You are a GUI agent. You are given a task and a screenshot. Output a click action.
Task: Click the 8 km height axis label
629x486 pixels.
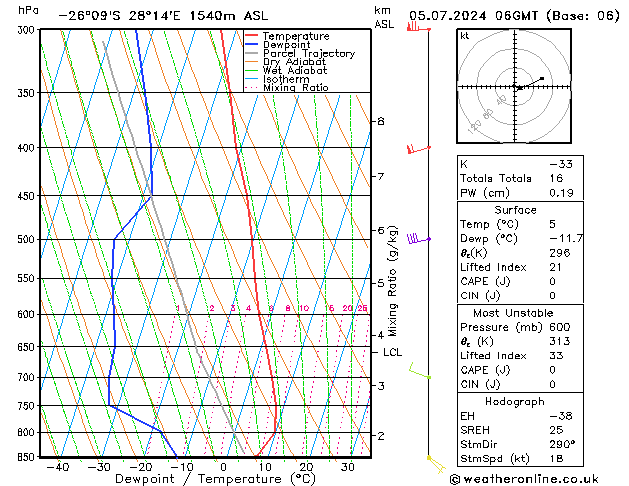pos(381,121)
